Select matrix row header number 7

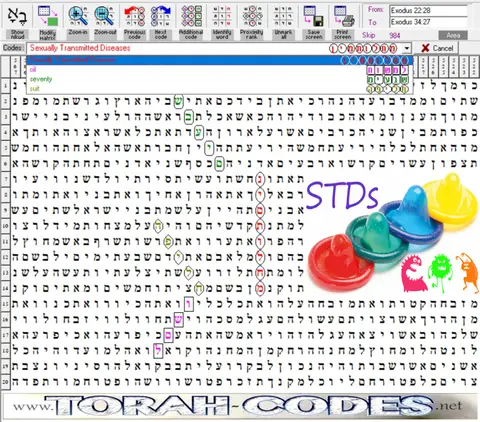point(5,179)
